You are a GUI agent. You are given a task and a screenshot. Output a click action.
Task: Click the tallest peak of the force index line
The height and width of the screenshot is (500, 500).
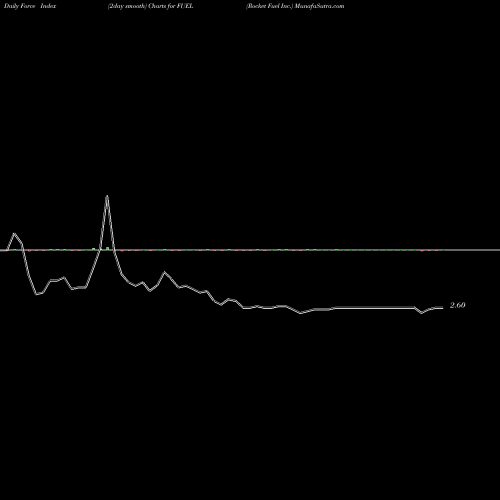[107, 197]
